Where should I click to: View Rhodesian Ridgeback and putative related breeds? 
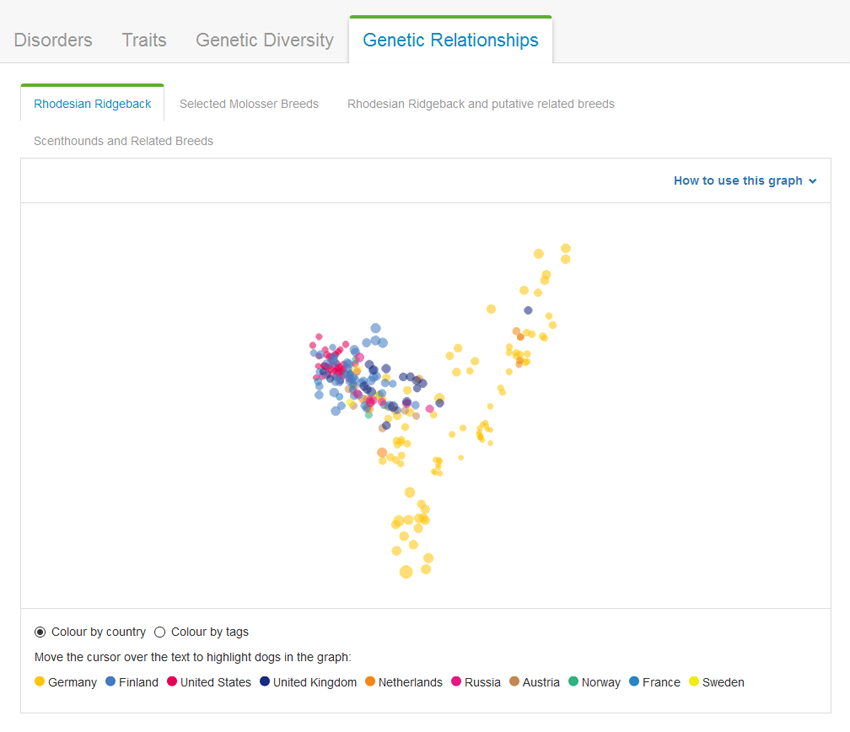coord(481,104)
